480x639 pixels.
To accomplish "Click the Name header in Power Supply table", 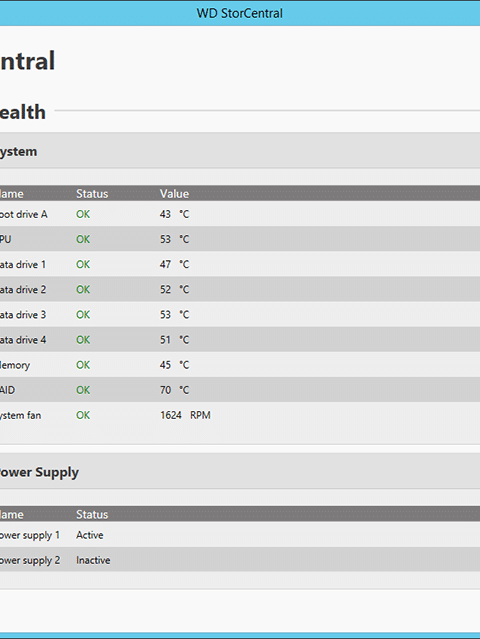I will coord(12,514).
